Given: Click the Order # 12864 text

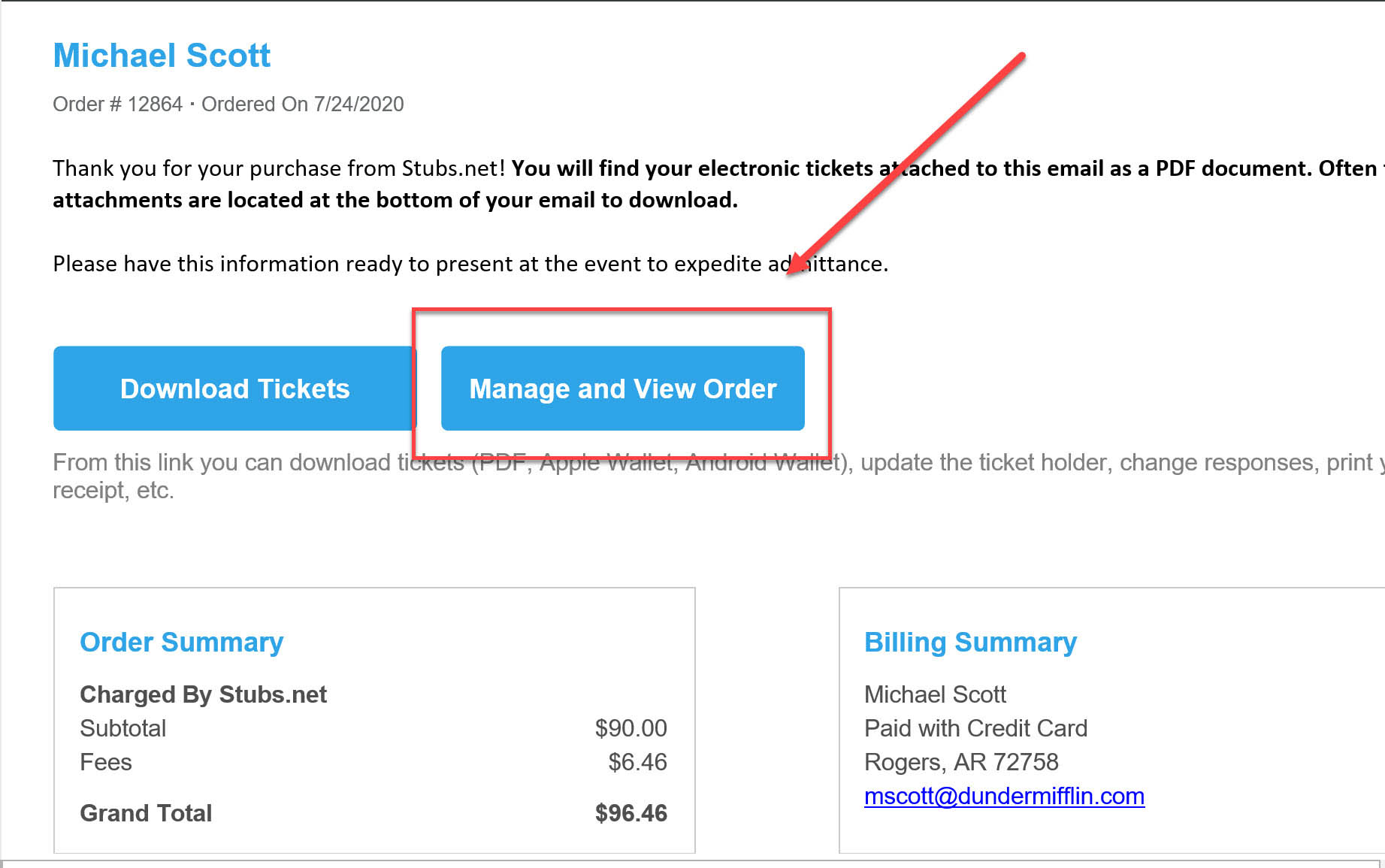Looking at the screenshot, I should (x=117, y=104).
